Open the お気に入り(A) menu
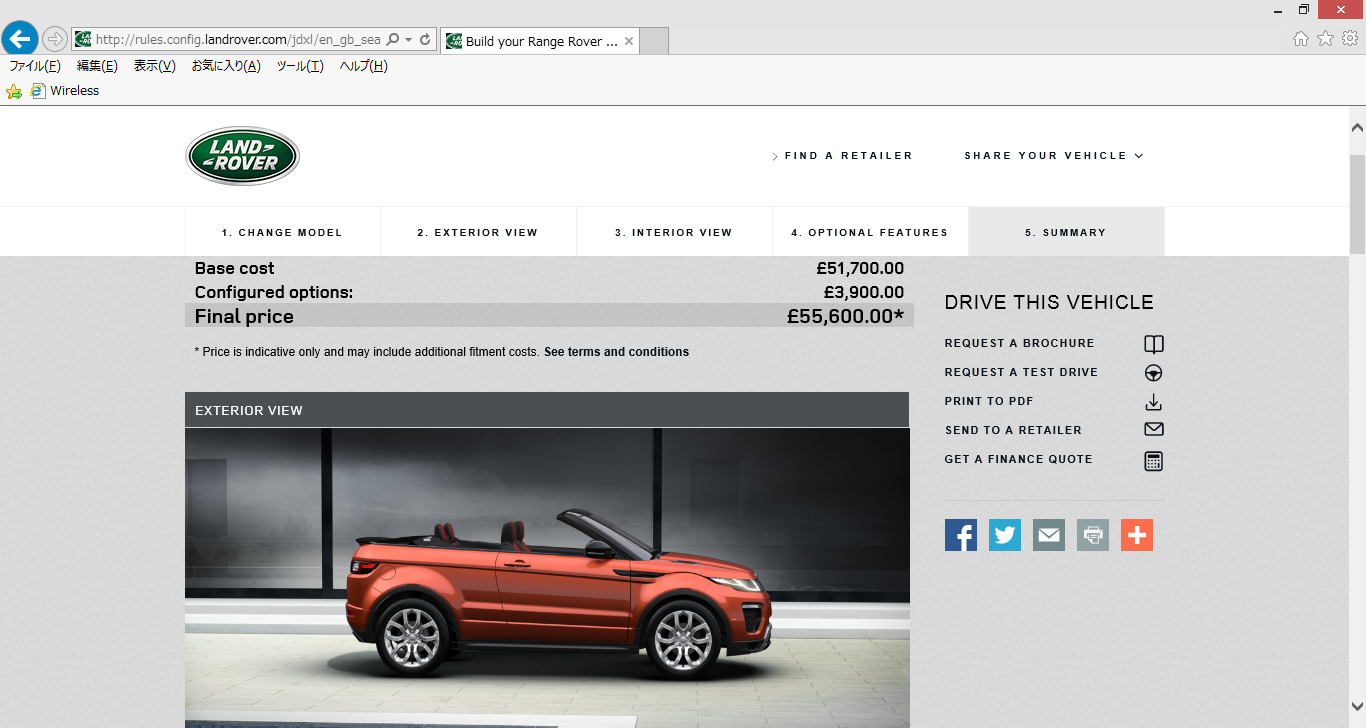Viewport: 1366px width, 728px height. (226, 66)
